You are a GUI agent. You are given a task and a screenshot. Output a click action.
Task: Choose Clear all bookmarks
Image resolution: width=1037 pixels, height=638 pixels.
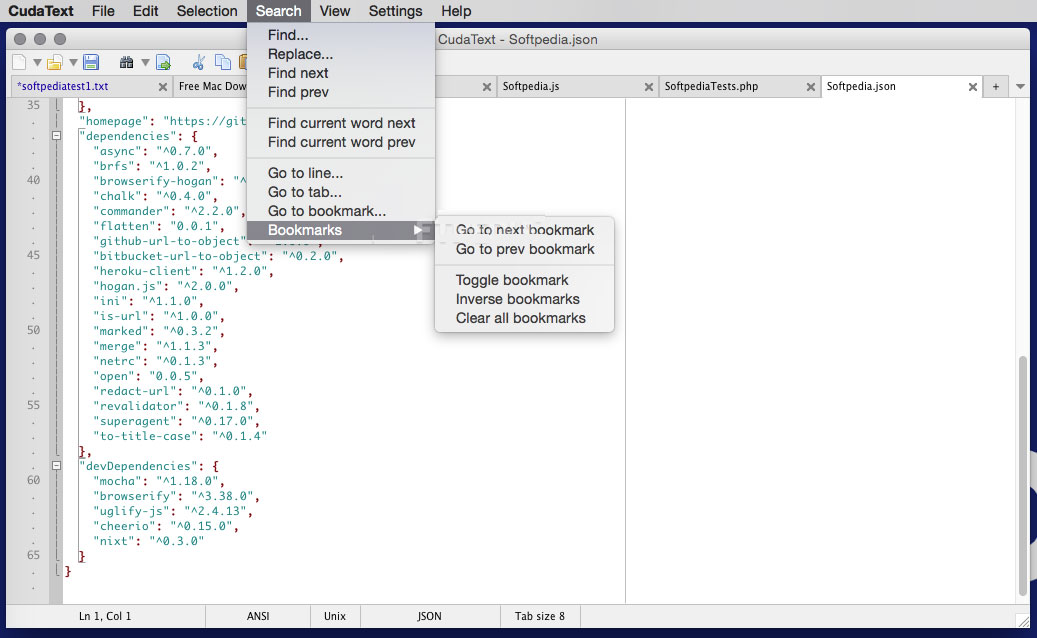(520, 318)
